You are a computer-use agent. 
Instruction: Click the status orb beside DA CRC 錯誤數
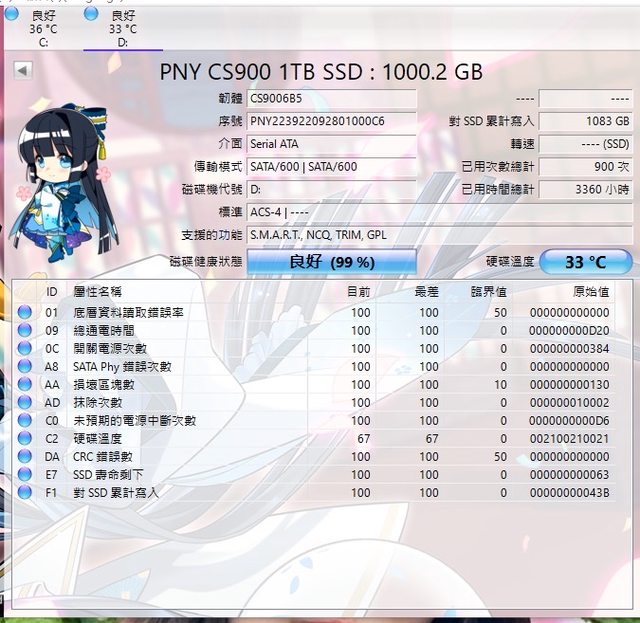[25, 457]
